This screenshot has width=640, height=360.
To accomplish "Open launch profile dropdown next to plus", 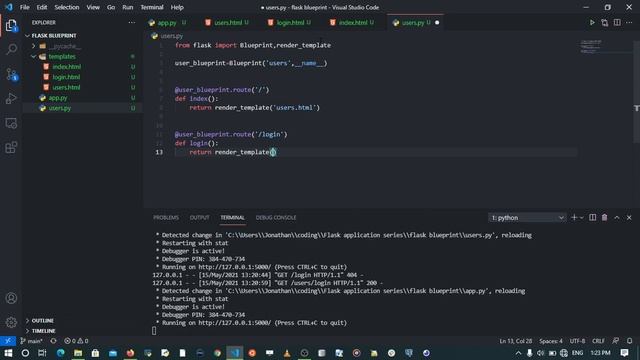I will click(582, 218).
